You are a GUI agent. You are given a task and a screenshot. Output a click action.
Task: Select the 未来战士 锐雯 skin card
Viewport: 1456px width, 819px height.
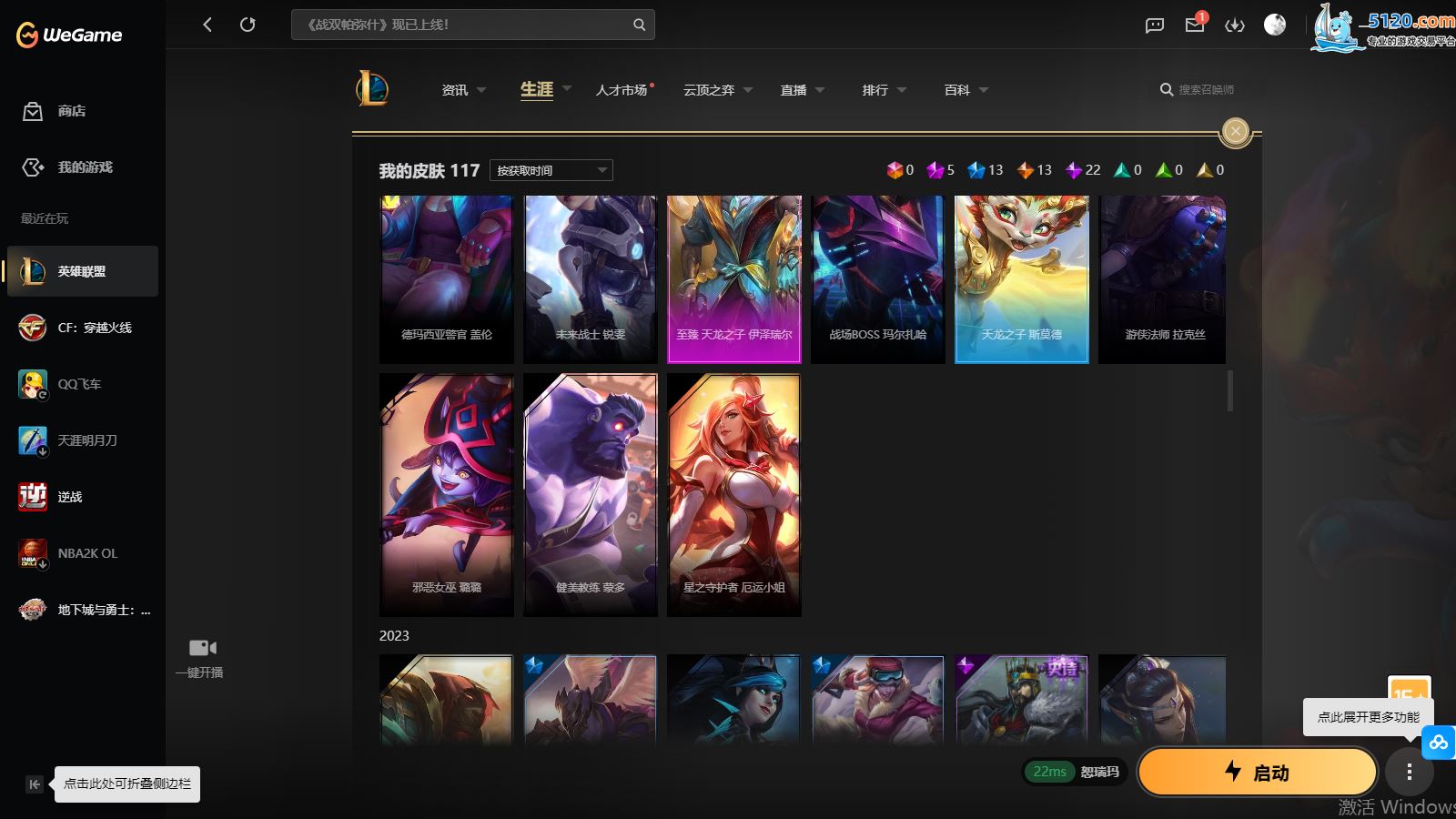click(591, 279)
